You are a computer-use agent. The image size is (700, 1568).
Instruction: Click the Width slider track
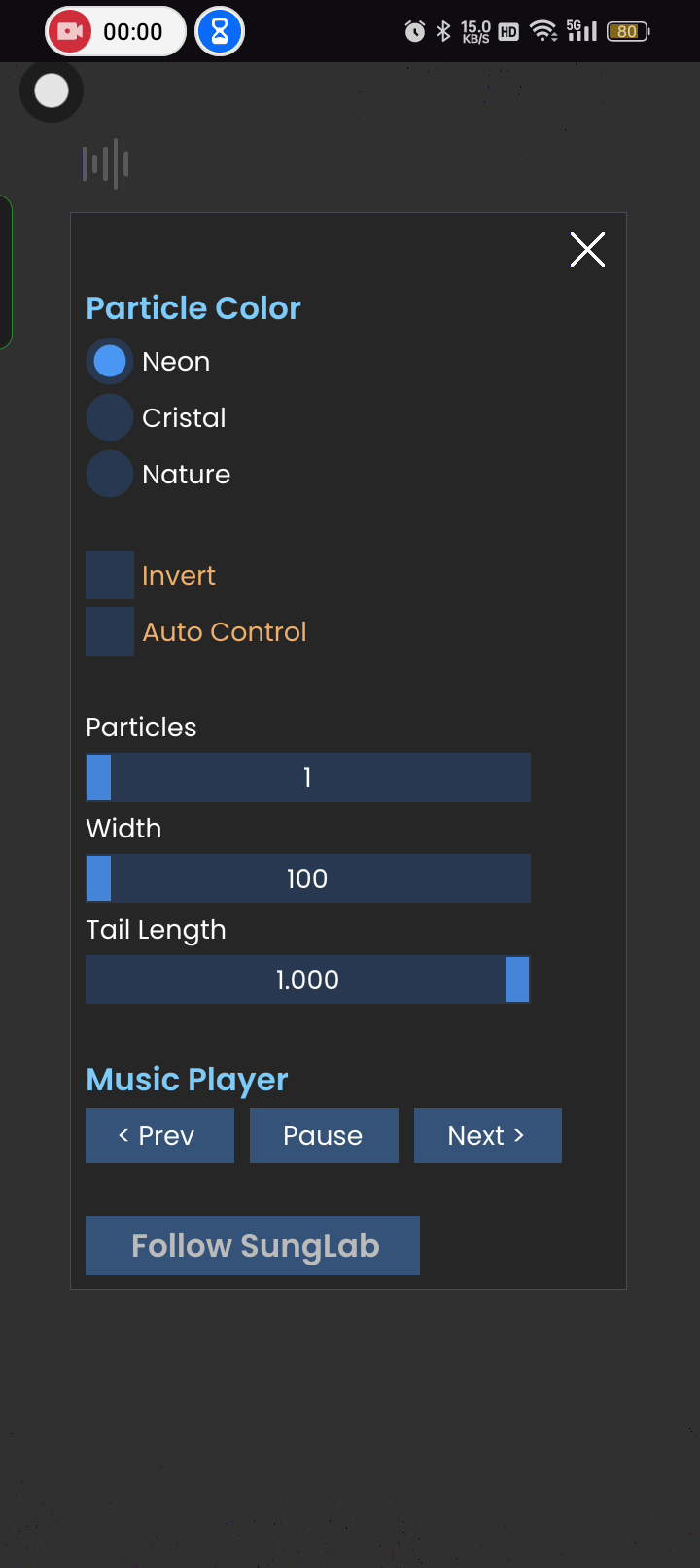tap(308, 878)
